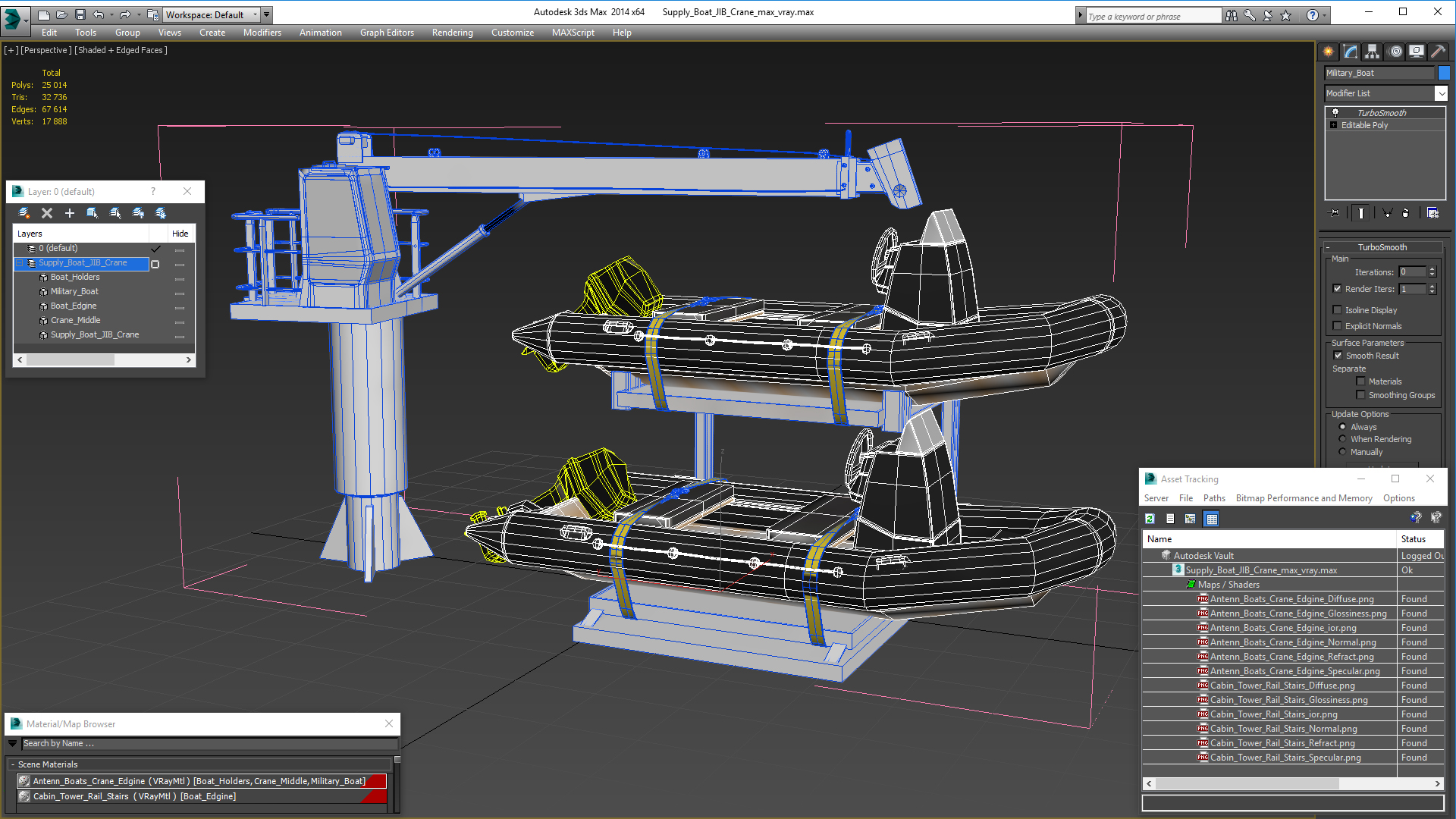Click the Search by Name field in Material Browser

[209, 743]
